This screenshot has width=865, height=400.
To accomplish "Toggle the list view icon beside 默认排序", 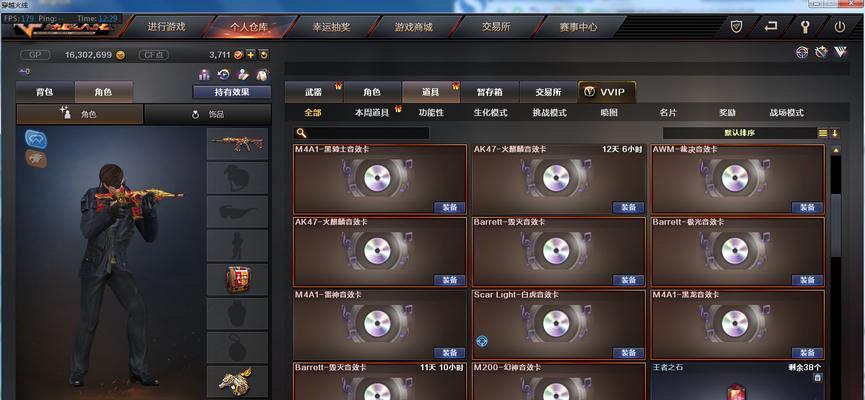I will pos(823,133).
